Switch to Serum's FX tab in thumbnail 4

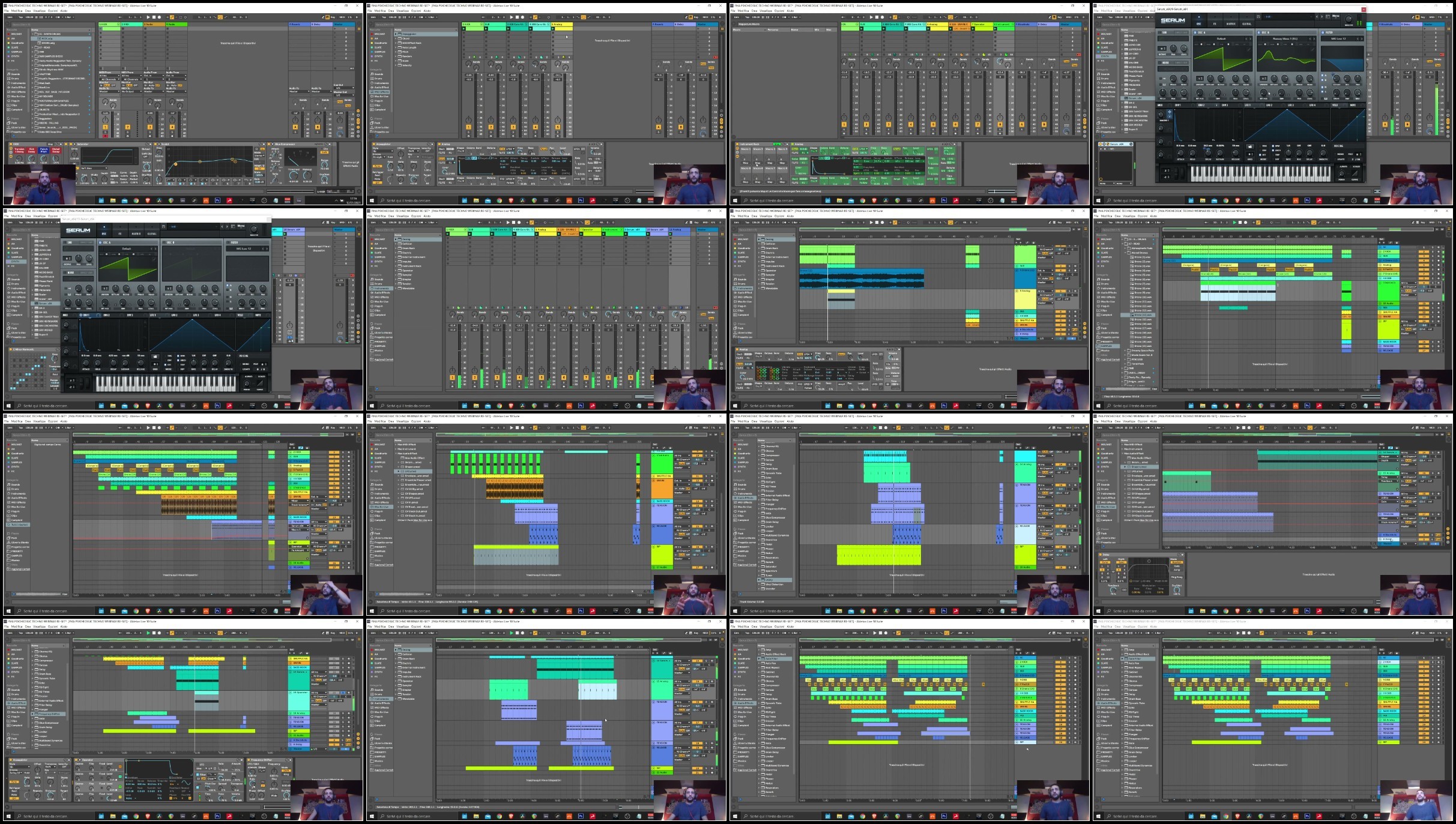[1215, 20]
